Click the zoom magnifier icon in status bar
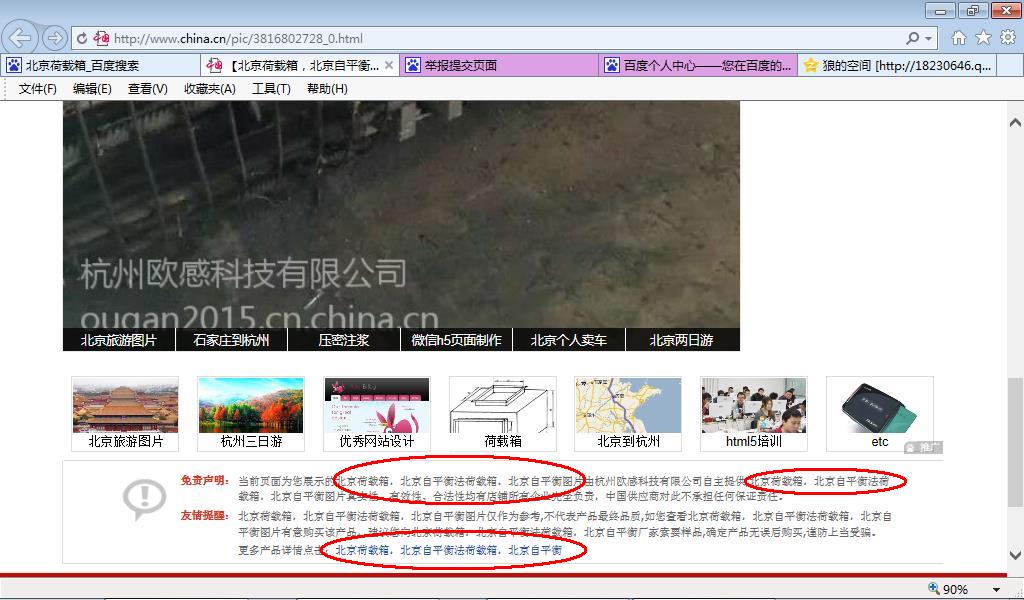1024x600 pixels. pyautogui.click(x=934, y=588)
